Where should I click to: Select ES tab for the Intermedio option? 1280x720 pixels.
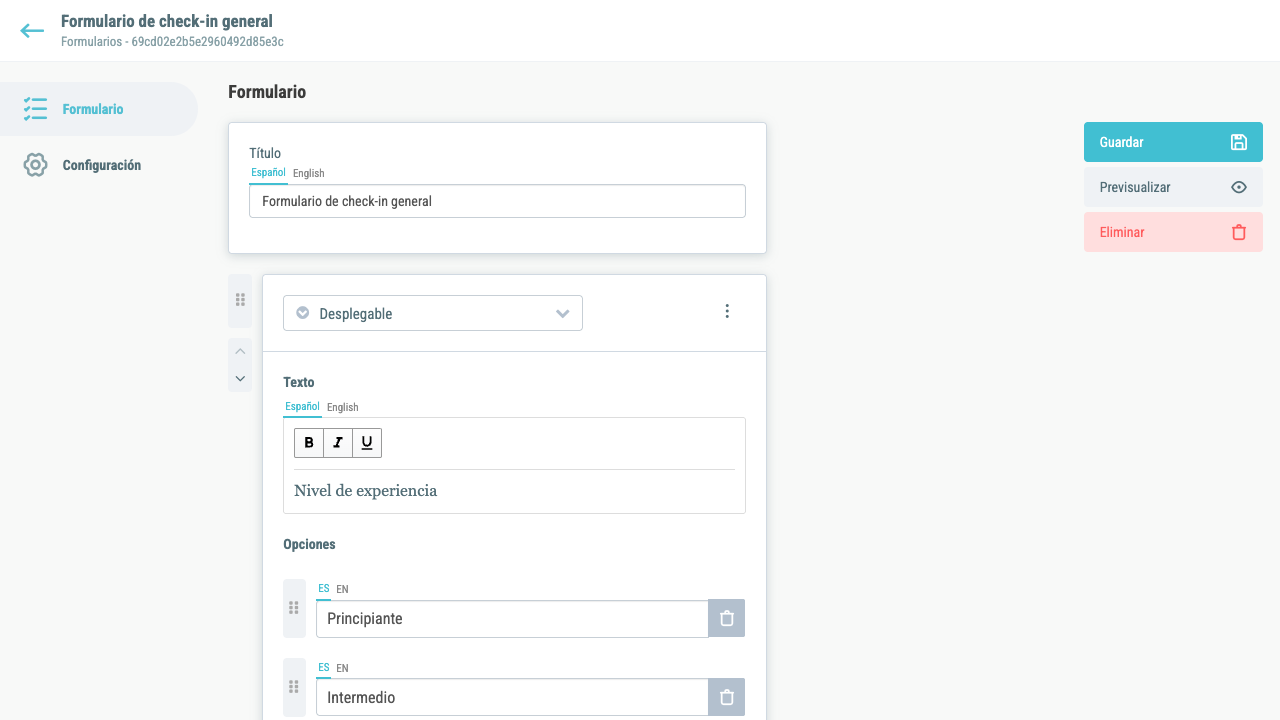(323, 668)
